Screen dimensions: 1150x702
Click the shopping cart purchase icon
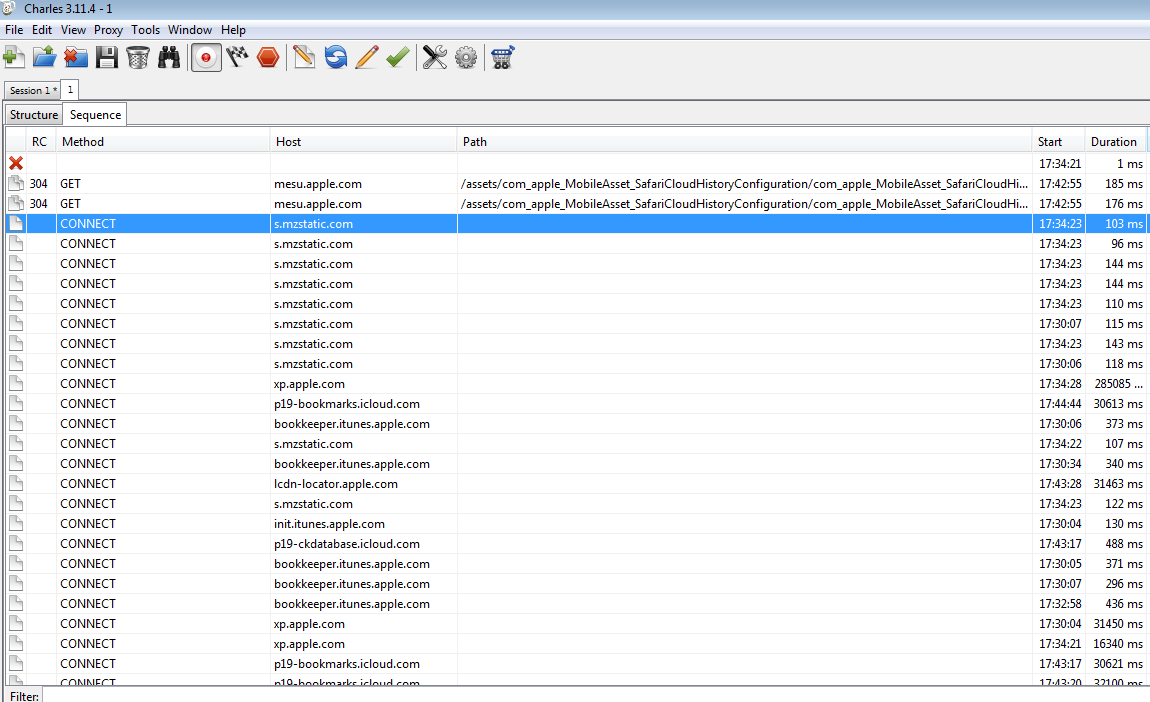click(502, 57)
